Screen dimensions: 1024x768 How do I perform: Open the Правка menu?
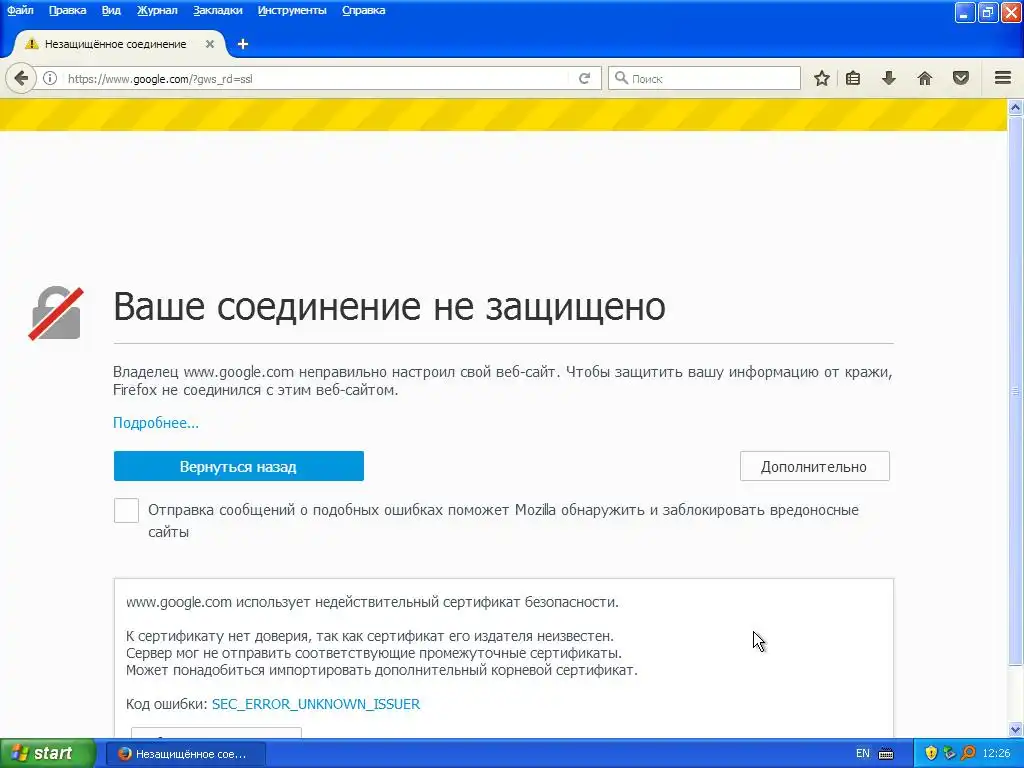click(x=67, y=10)
